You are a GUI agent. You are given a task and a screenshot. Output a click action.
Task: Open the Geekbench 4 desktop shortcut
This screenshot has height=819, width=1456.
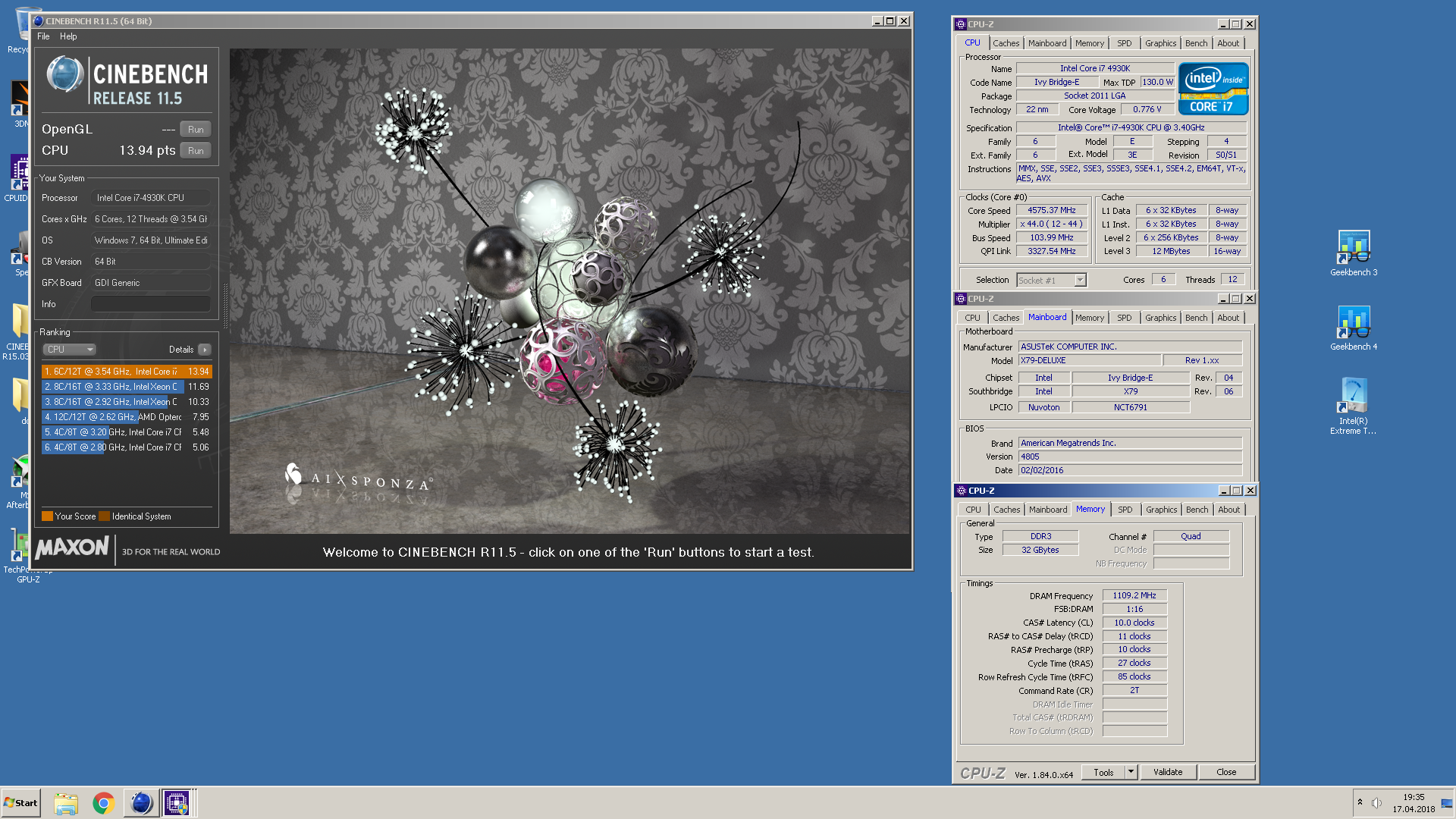1354,328
